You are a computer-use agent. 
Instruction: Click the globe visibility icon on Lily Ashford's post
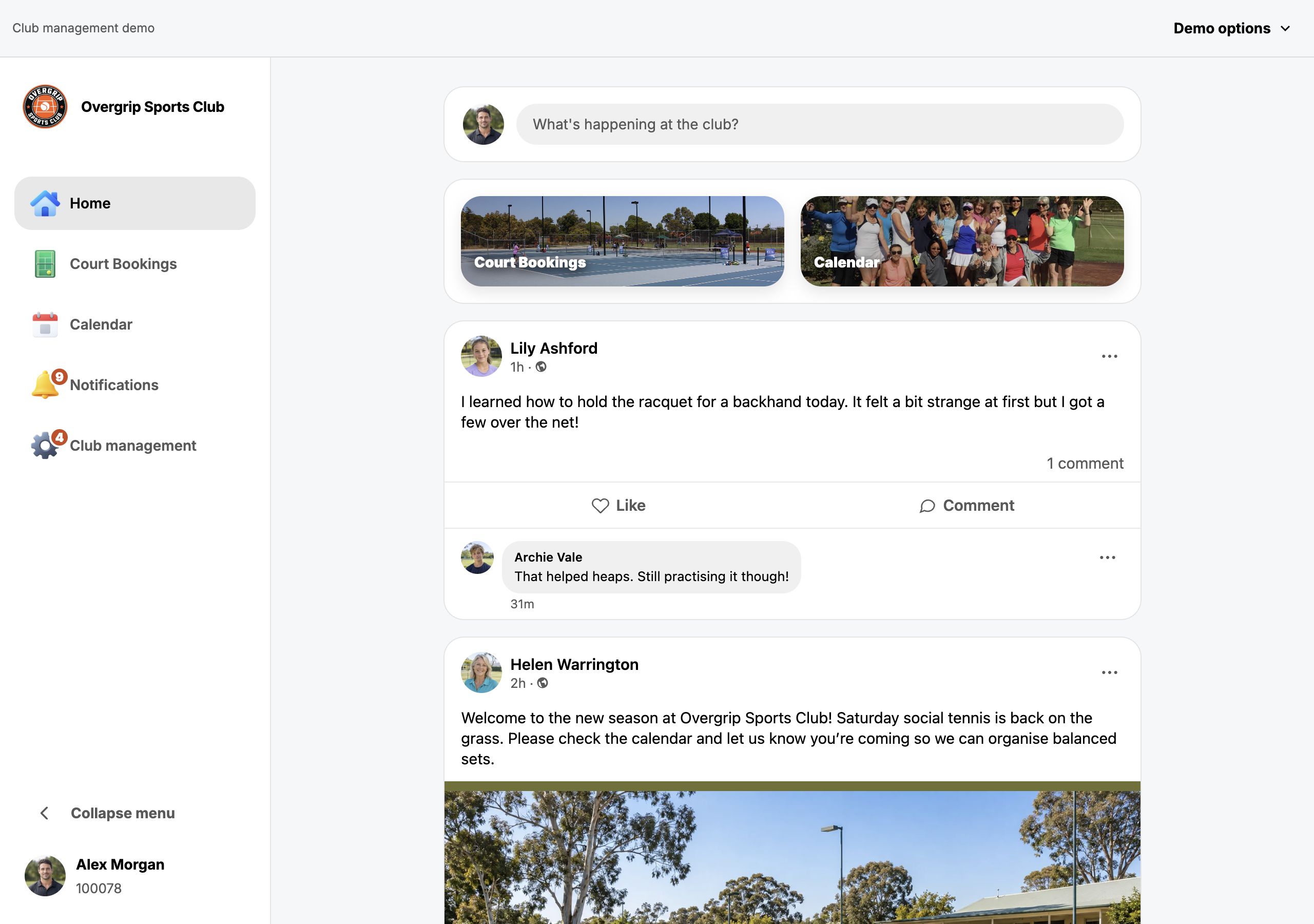pos(541,367)
